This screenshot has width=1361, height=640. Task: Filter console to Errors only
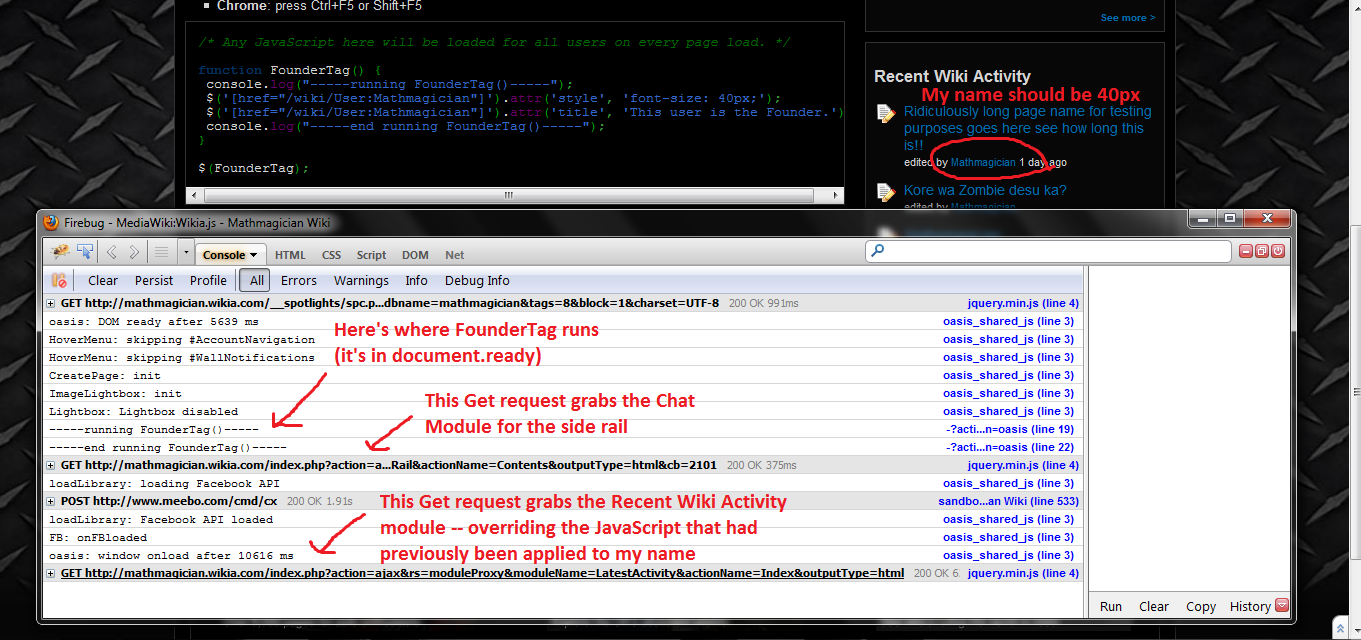(298, 281)
